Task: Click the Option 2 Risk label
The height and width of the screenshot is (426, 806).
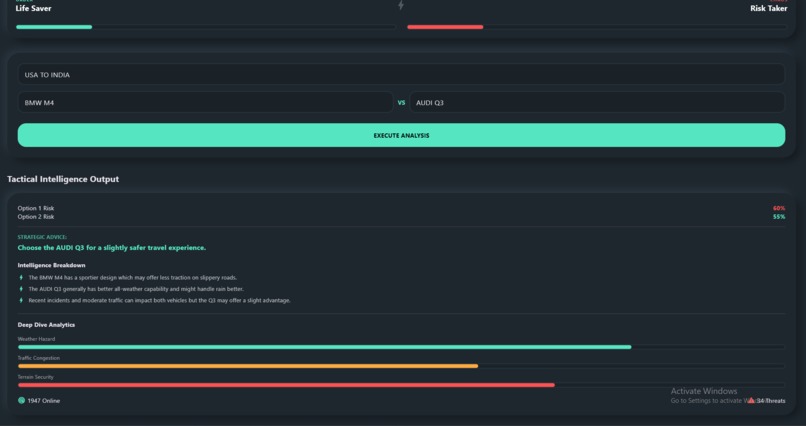Action: coord(35,216)
